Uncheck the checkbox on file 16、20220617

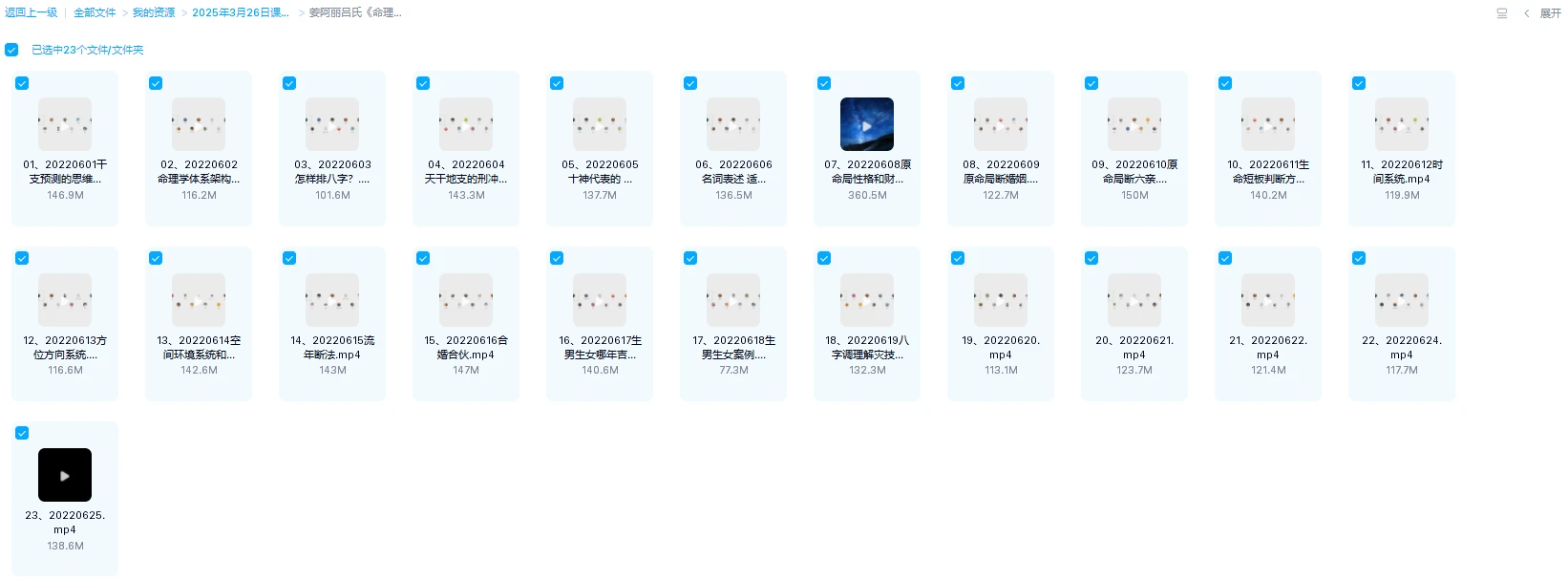(557, 258)
